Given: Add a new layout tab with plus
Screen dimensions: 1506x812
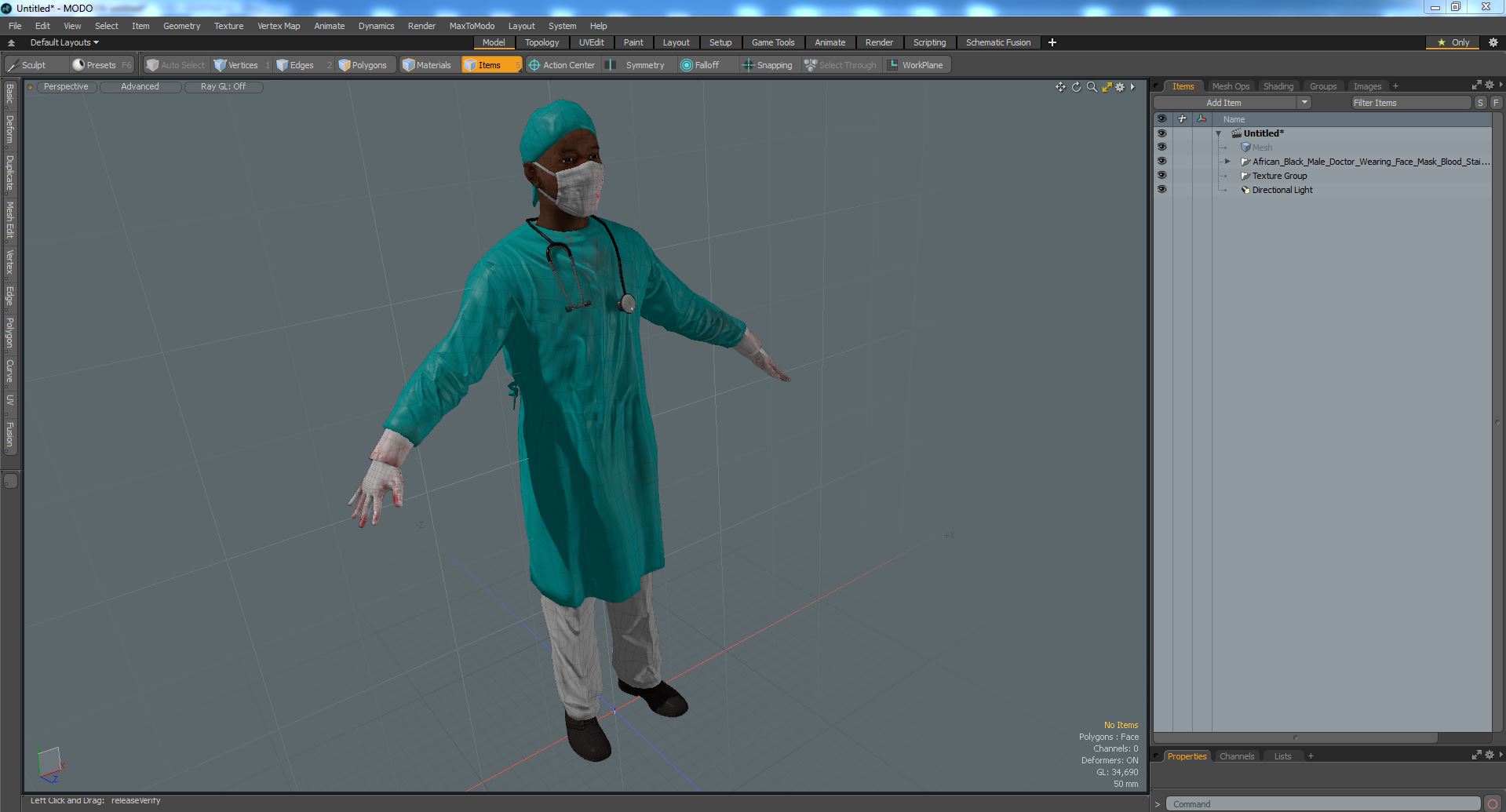Looking at the screenshot, I should [x=1052, y=42].
